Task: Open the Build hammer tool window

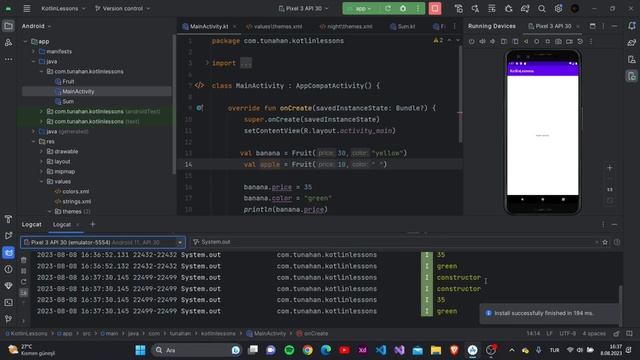Action: pos(8,219)
